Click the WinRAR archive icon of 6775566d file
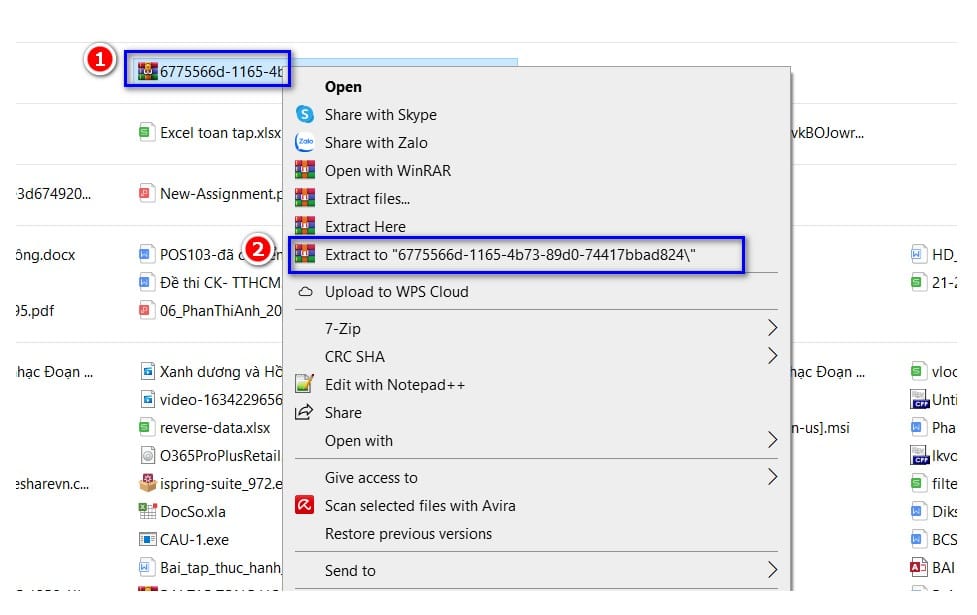 pyautogui.click(x=148, y=71)
